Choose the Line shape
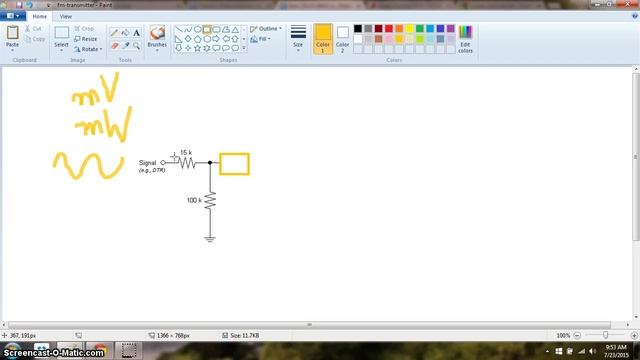This screenshot has height=360, width=640. click(x=179, y=29)
